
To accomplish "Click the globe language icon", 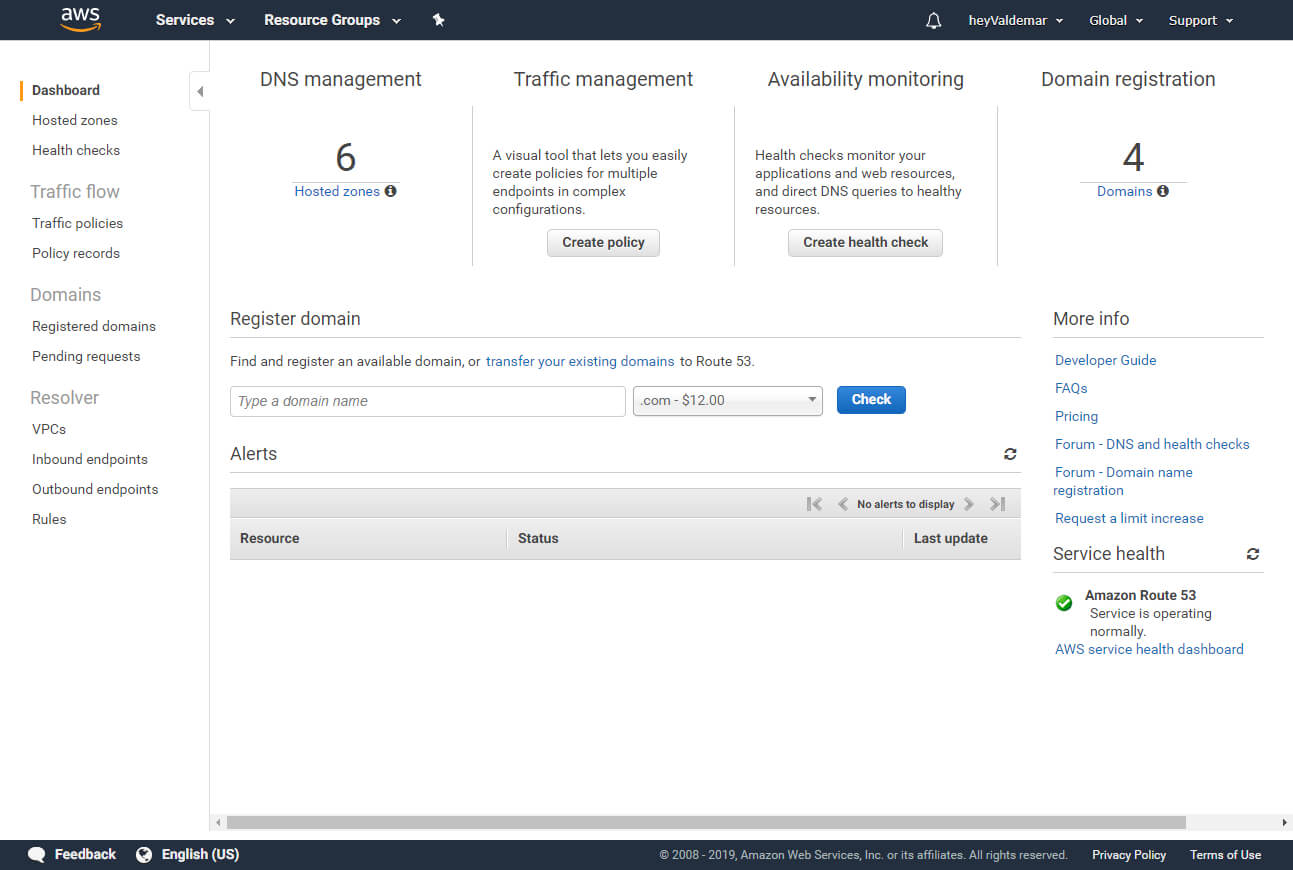I will [144, 854].
